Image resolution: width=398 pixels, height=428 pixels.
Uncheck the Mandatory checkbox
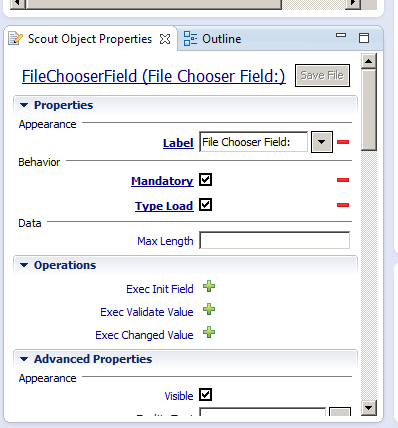tap(205, 180)
